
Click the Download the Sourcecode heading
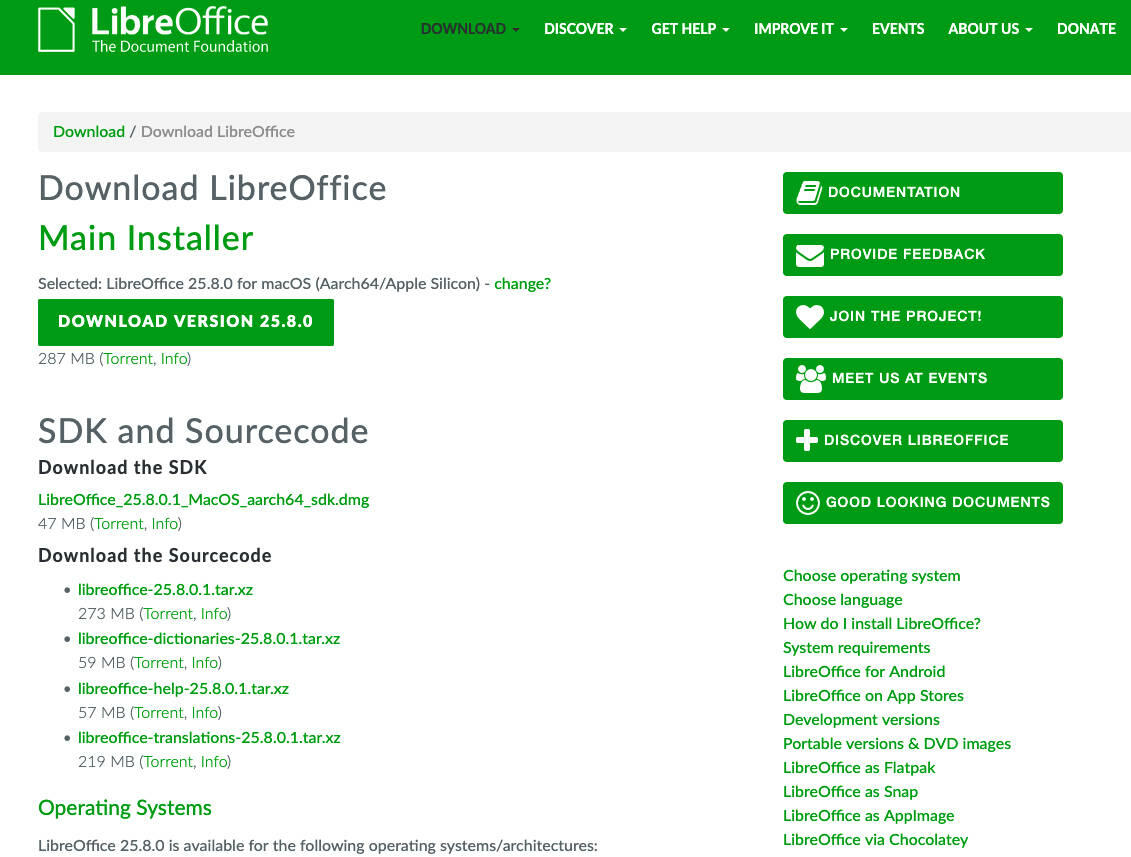pyautogui.click(x=155, y=555)
